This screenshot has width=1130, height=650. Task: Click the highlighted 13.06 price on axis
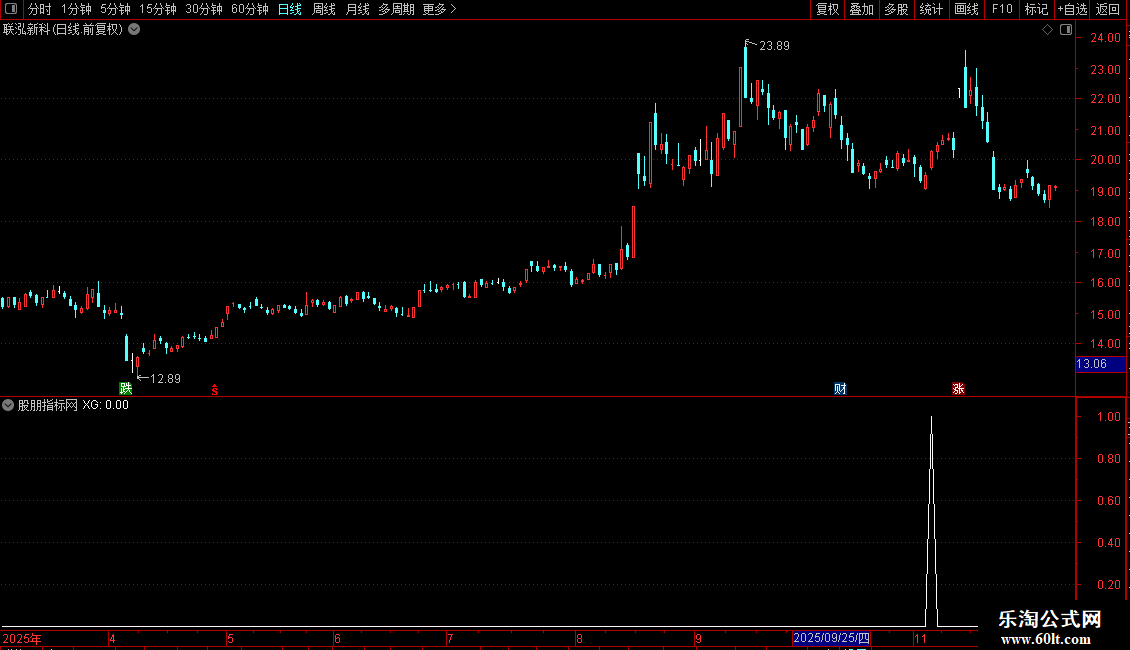point(1100,364)
